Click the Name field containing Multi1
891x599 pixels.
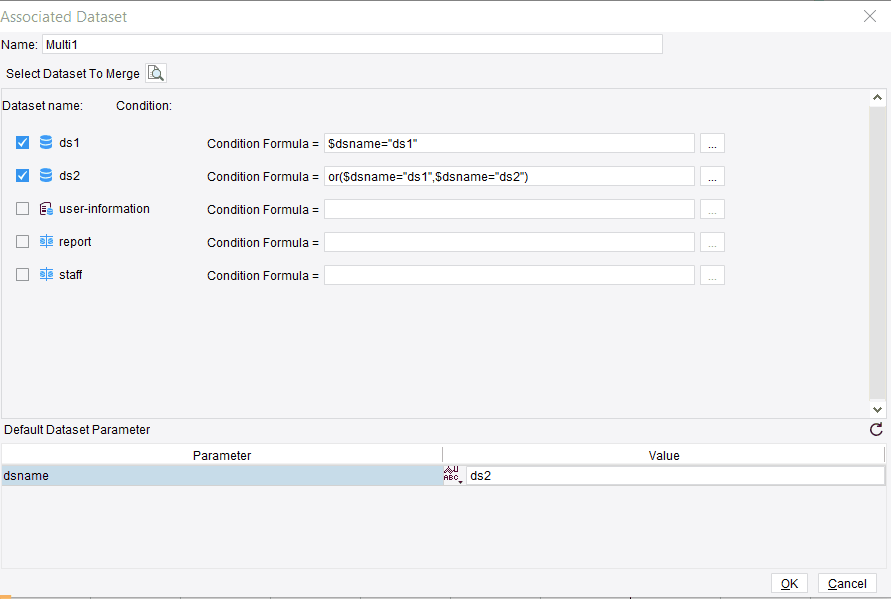pyautogui.click(x=350, y=44)
